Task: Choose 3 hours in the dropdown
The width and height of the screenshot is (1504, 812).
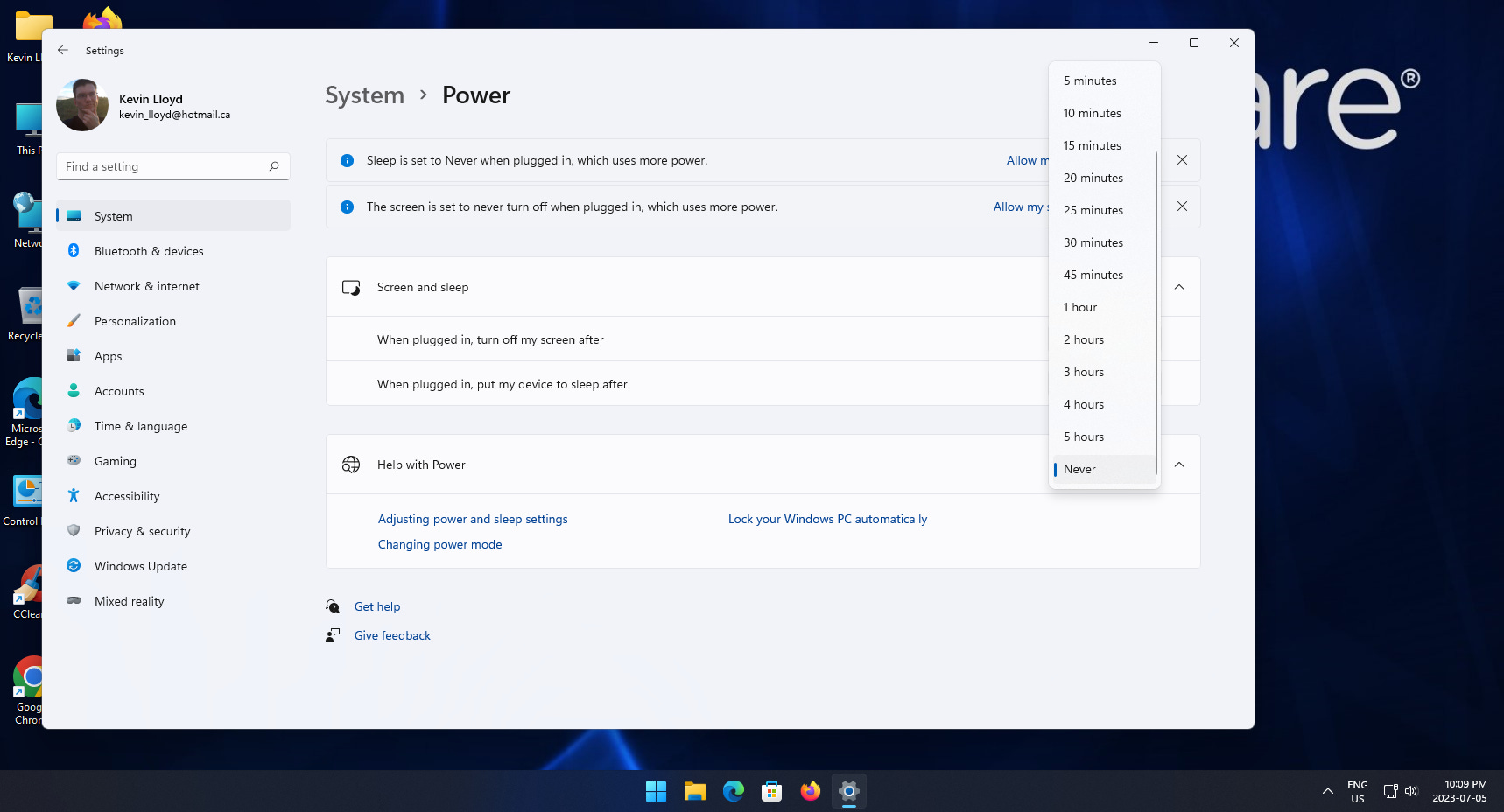Action: point(1104,372)
